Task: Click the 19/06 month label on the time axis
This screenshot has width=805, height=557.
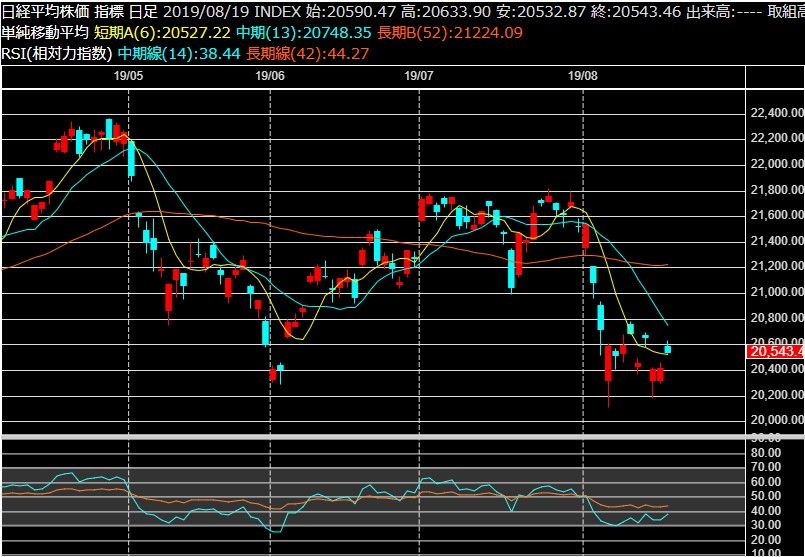Action: click(x=270, y=76)
